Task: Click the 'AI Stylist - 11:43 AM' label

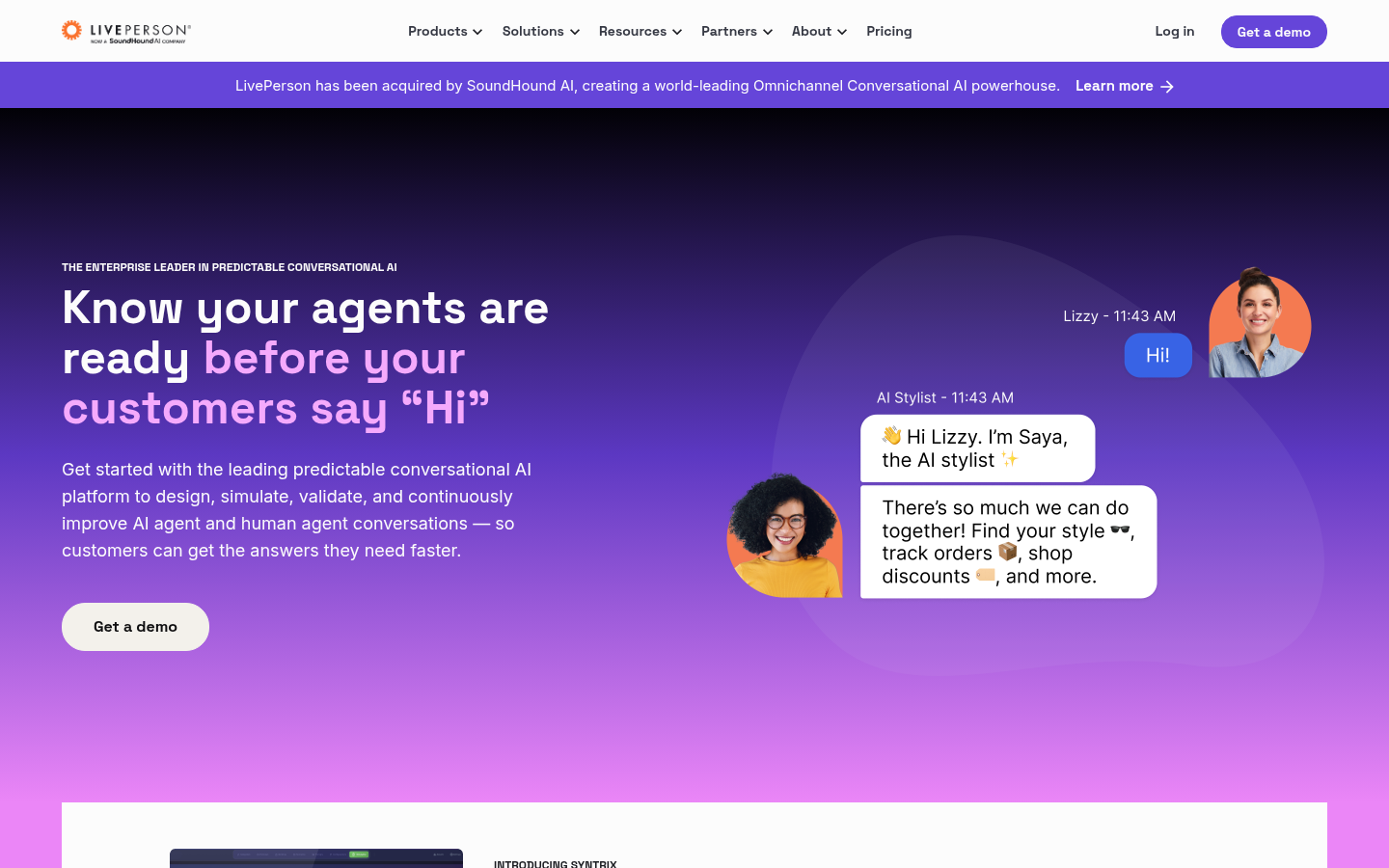Action: pos(945,397)
